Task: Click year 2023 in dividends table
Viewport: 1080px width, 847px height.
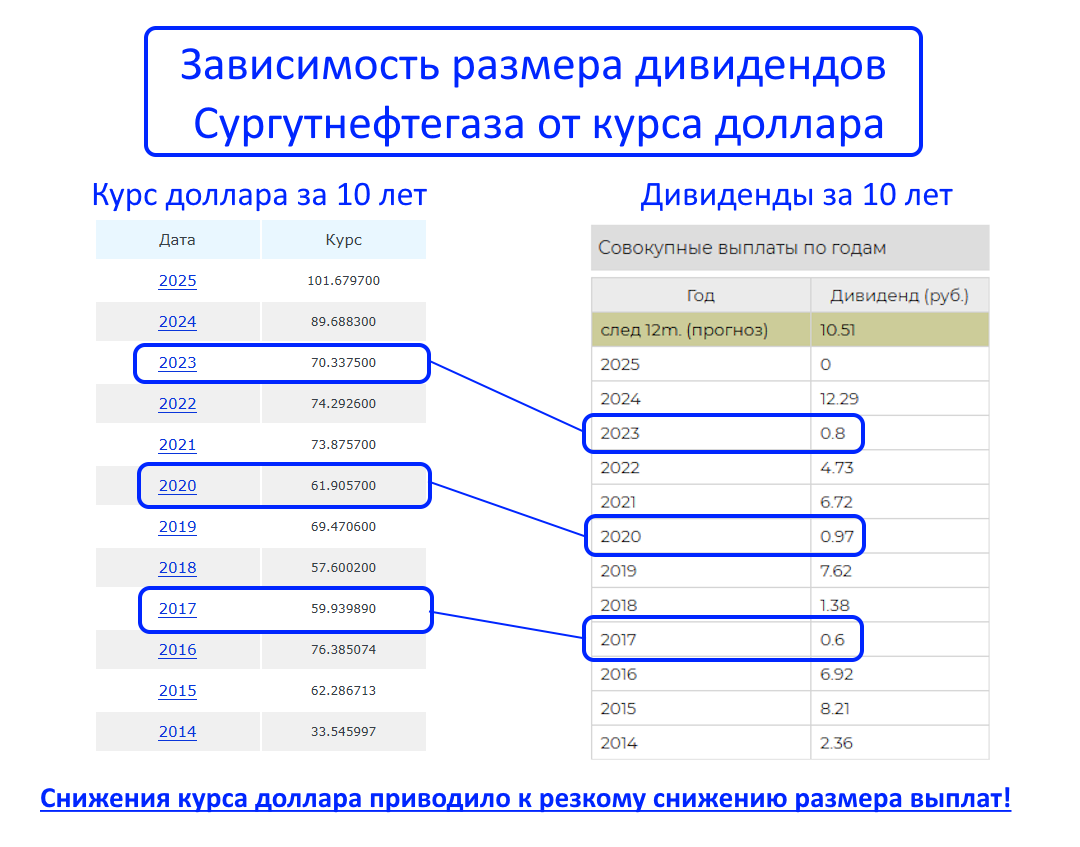Action: pyautogui.click(x=620, y=433)
